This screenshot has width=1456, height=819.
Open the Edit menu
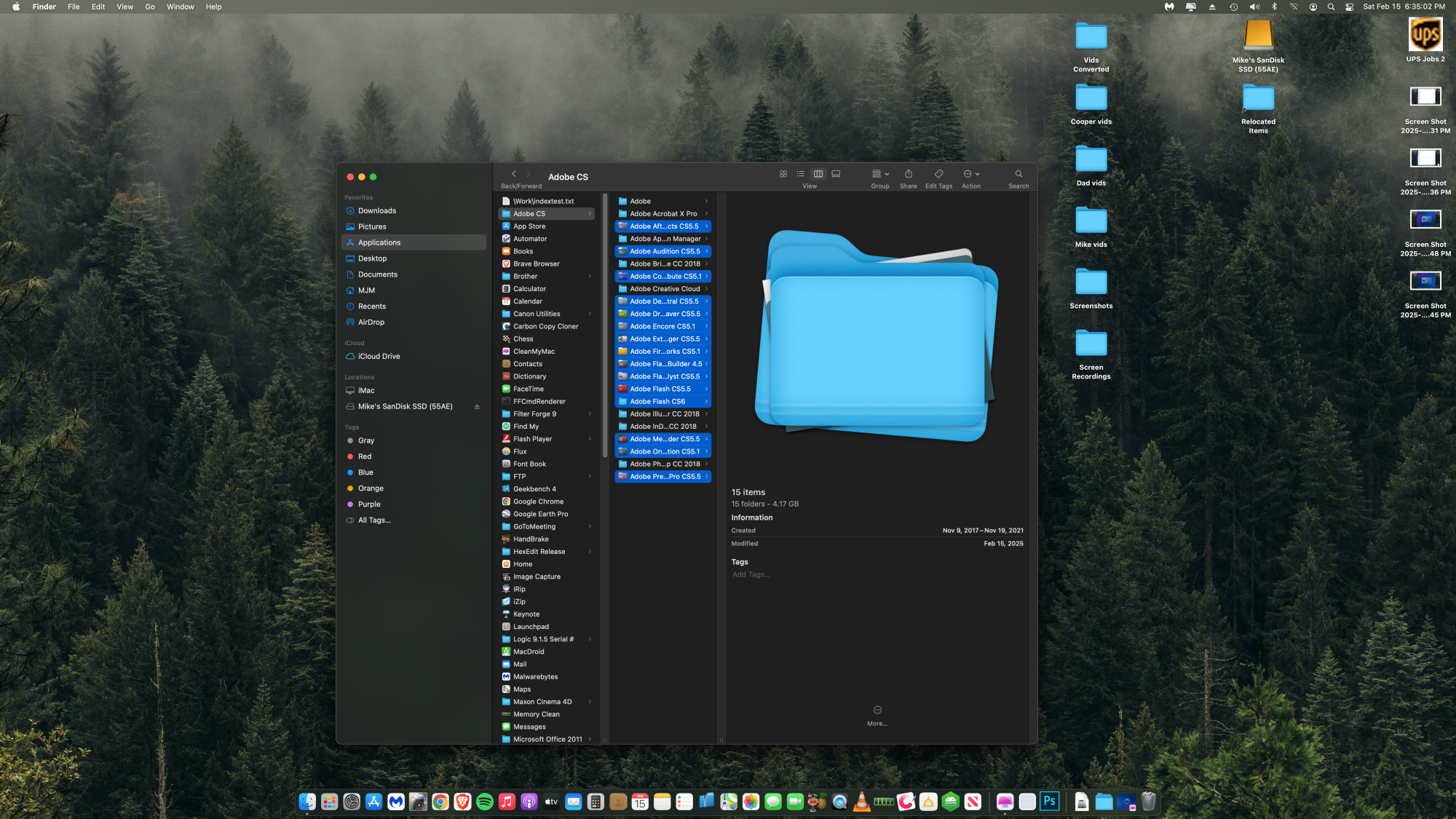click(98, 7)
